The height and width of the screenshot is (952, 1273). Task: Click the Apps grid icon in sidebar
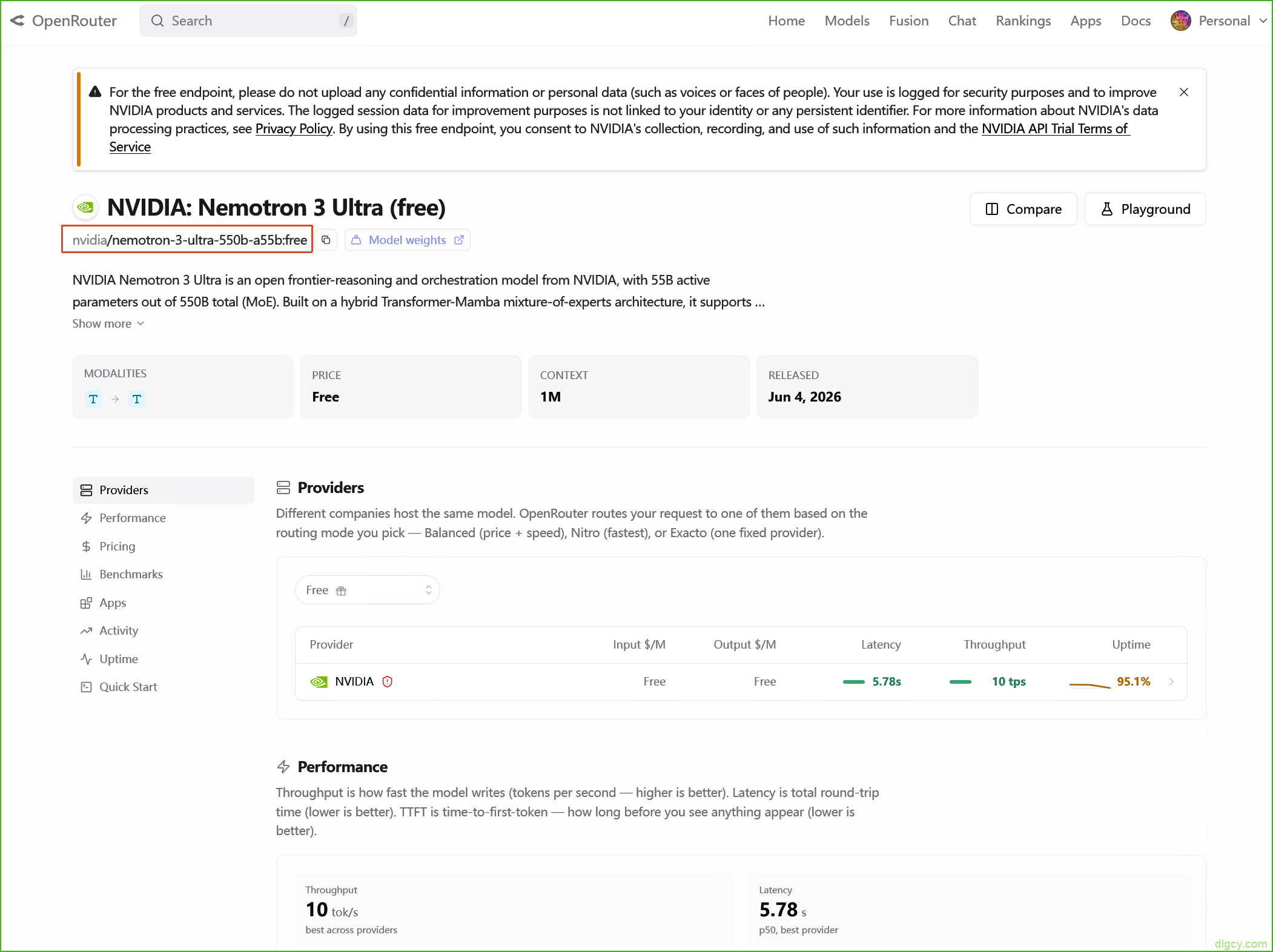86,603
